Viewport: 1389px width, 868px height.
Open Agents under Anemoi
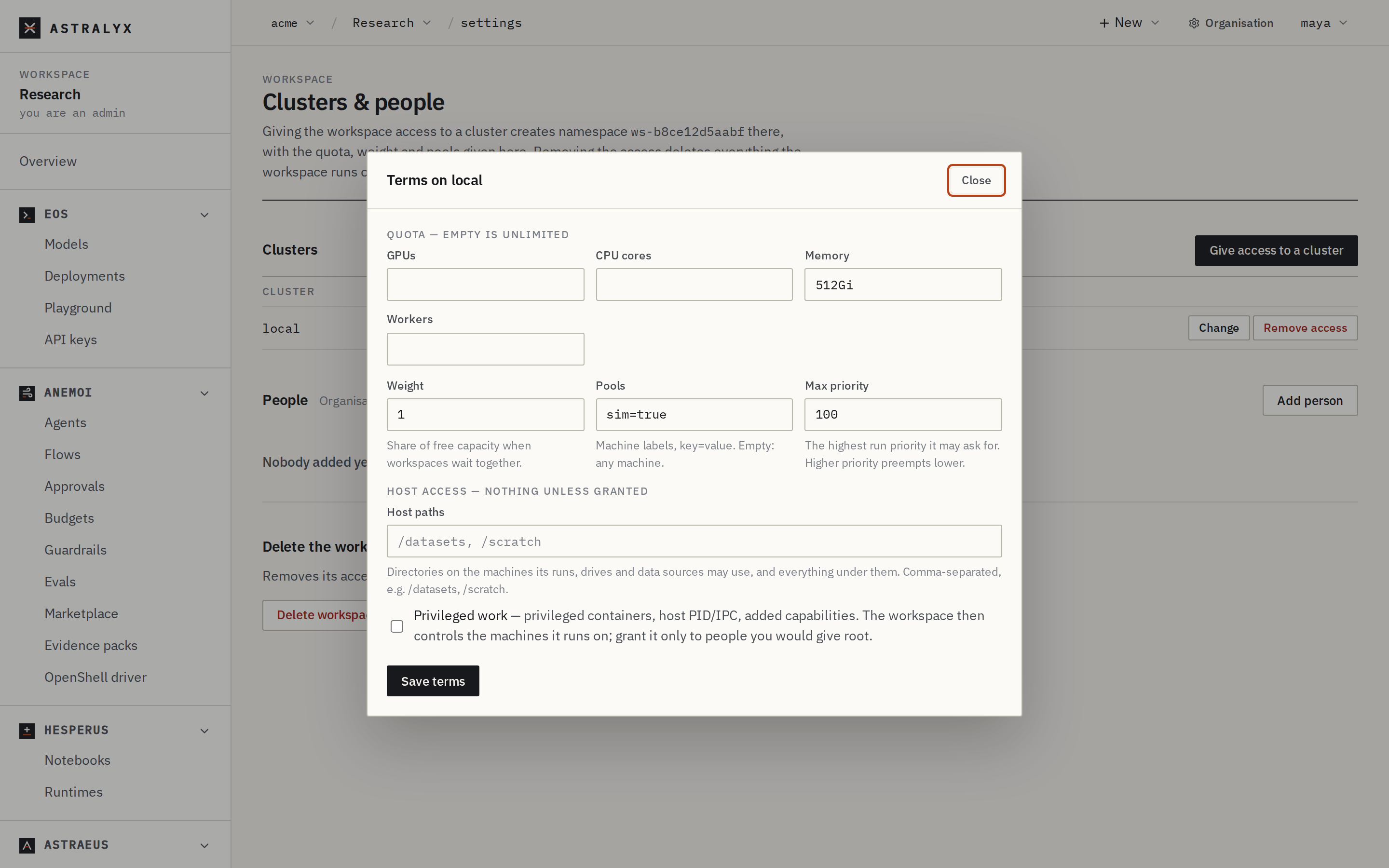[x=66, y=423]
